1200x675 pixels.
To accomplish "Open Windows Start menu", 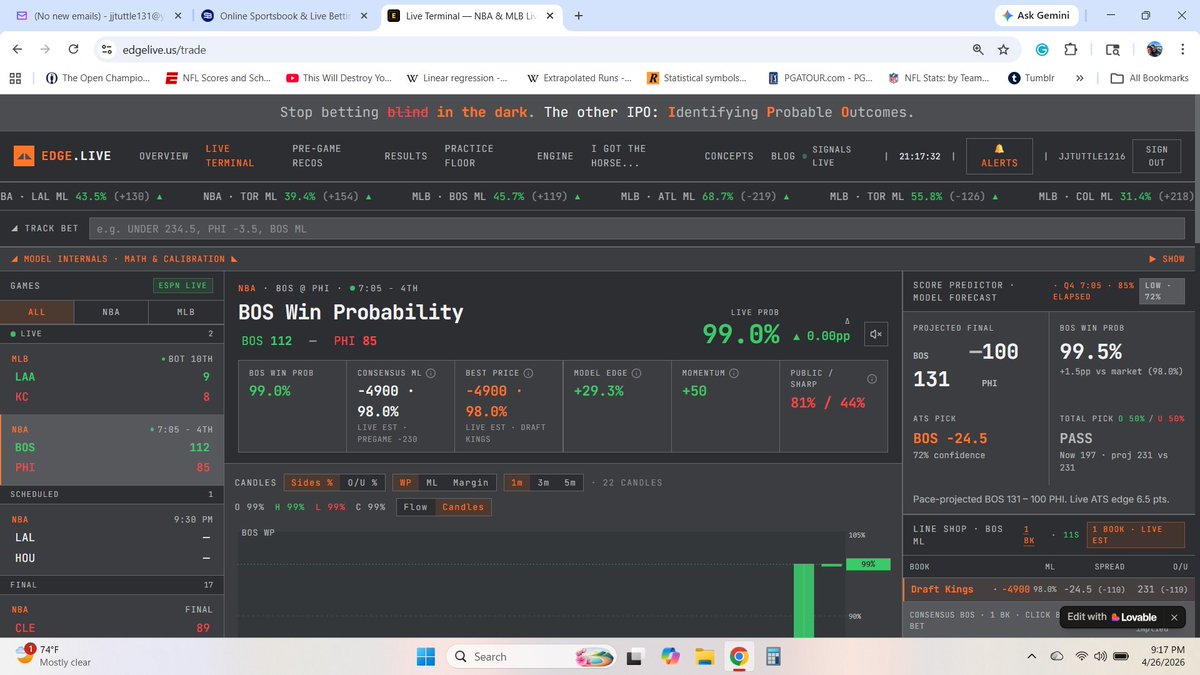I will pyautogui.click(x=426, y=656).
